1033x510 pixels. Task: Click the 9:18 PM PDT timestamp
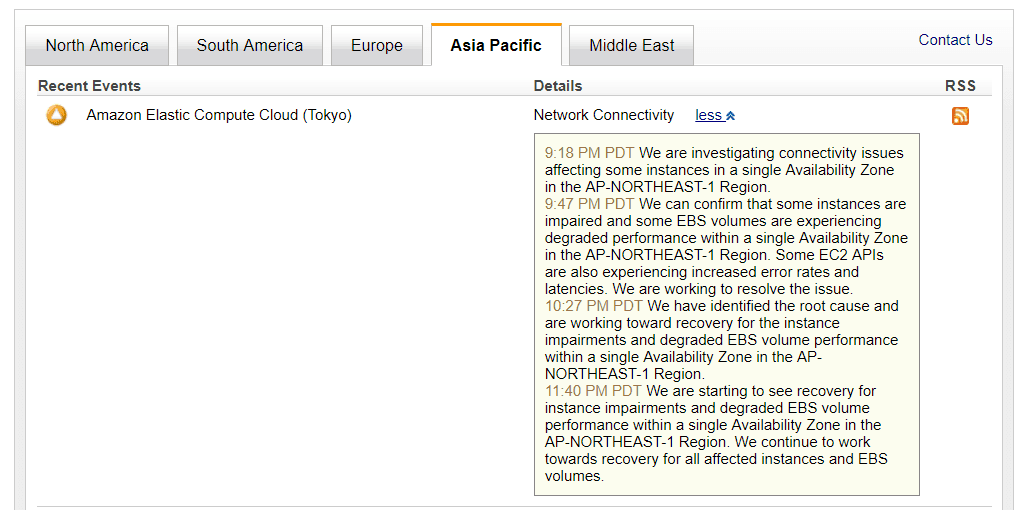click(589, 153)
